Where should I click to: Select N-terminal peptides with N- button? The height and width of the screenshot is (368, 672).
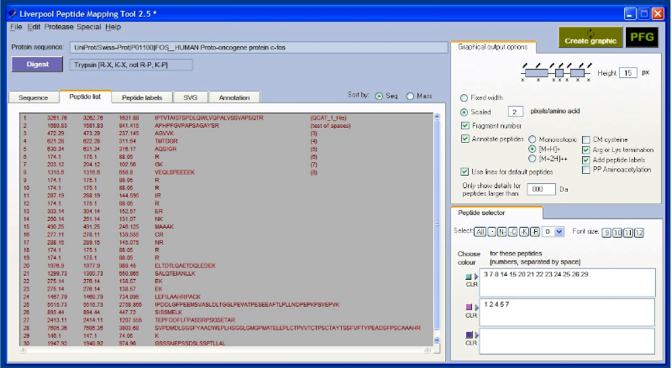(502, 232)
